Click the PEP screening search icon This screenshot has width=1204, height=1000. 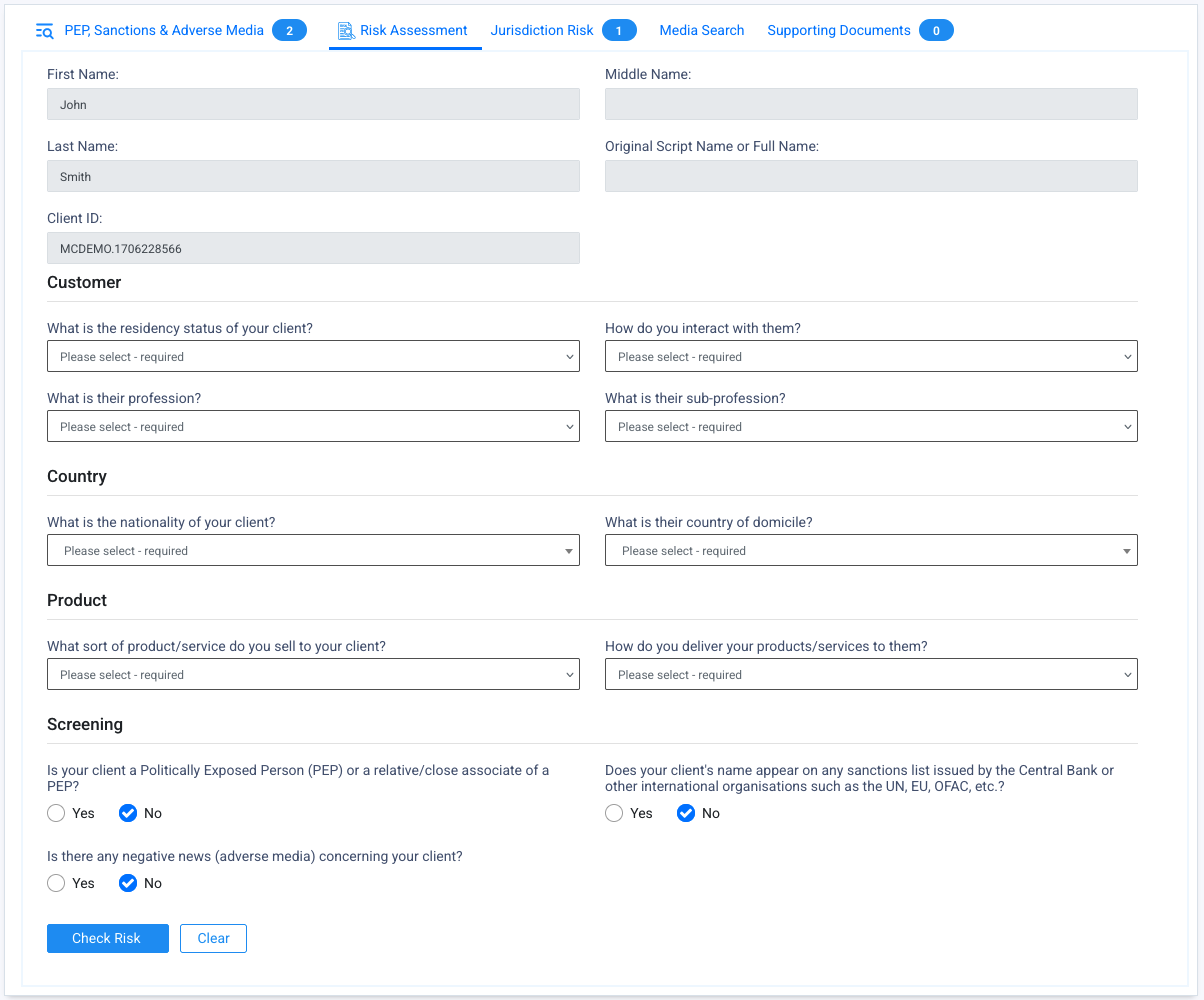click(x=44, y=31)
